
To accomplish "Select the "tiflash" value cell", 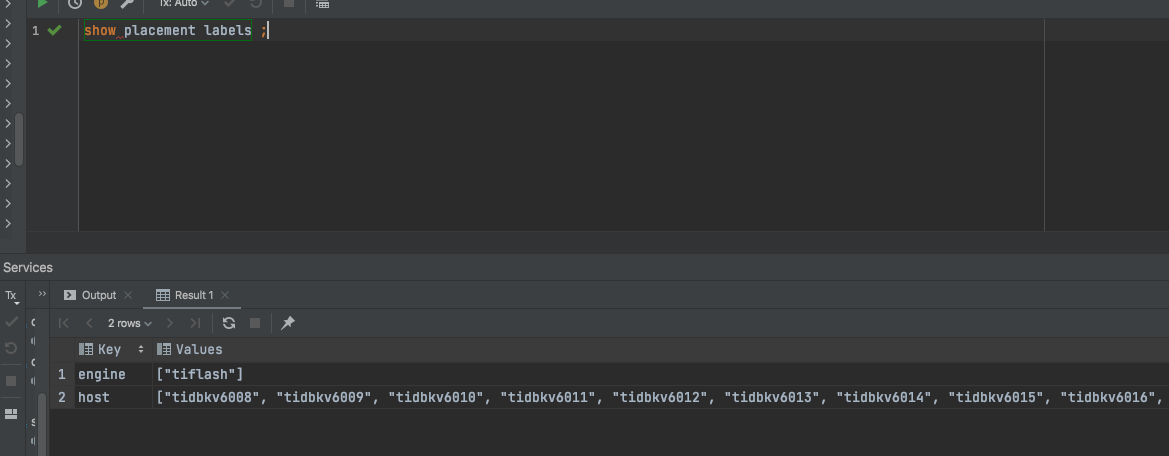I will pos(200,374).
